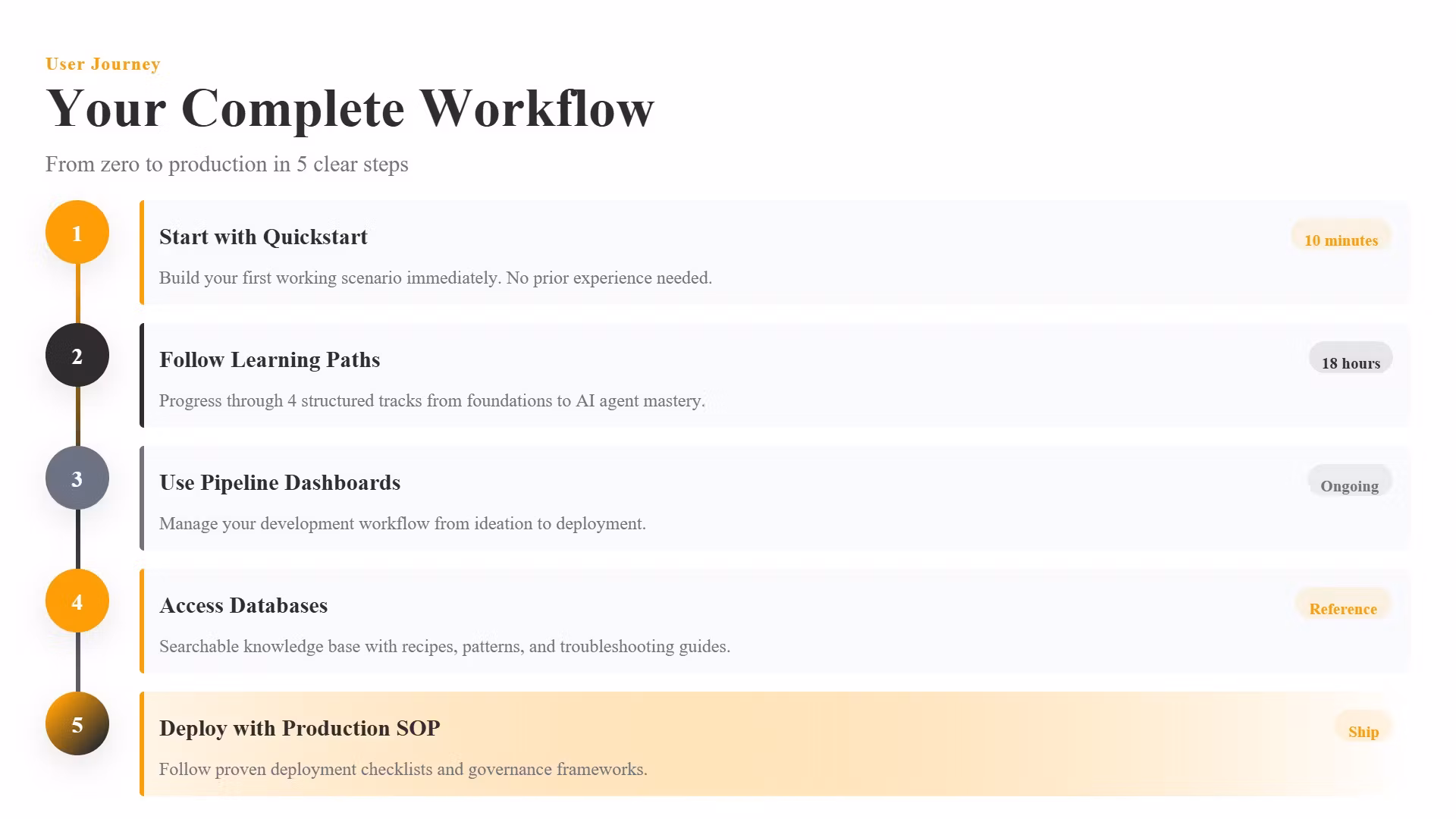Image resolution: width=1456 pixels, height=819 pixels.
Task: Click Deploy with Production SOP heading
Action: click(x=300, y=729)
